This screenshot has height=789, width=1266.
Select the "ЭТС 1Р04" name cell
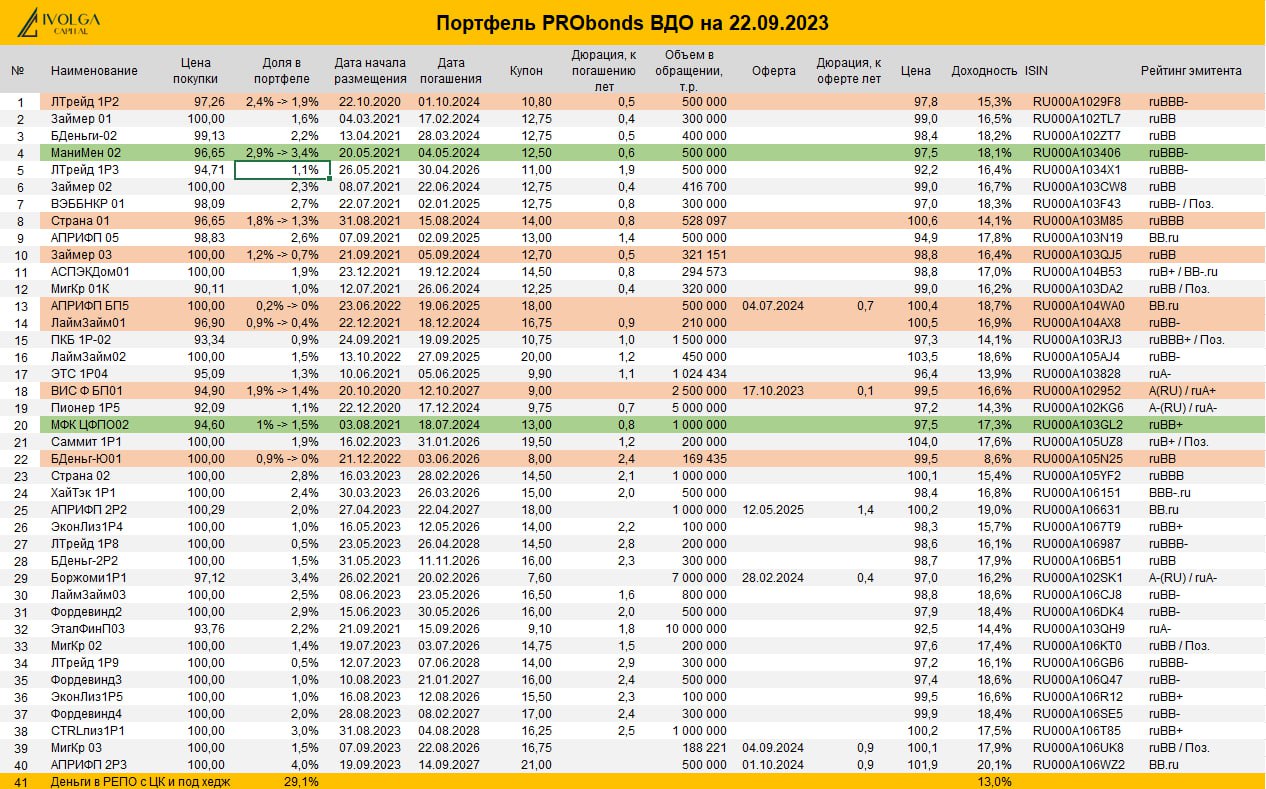point(80,374)
